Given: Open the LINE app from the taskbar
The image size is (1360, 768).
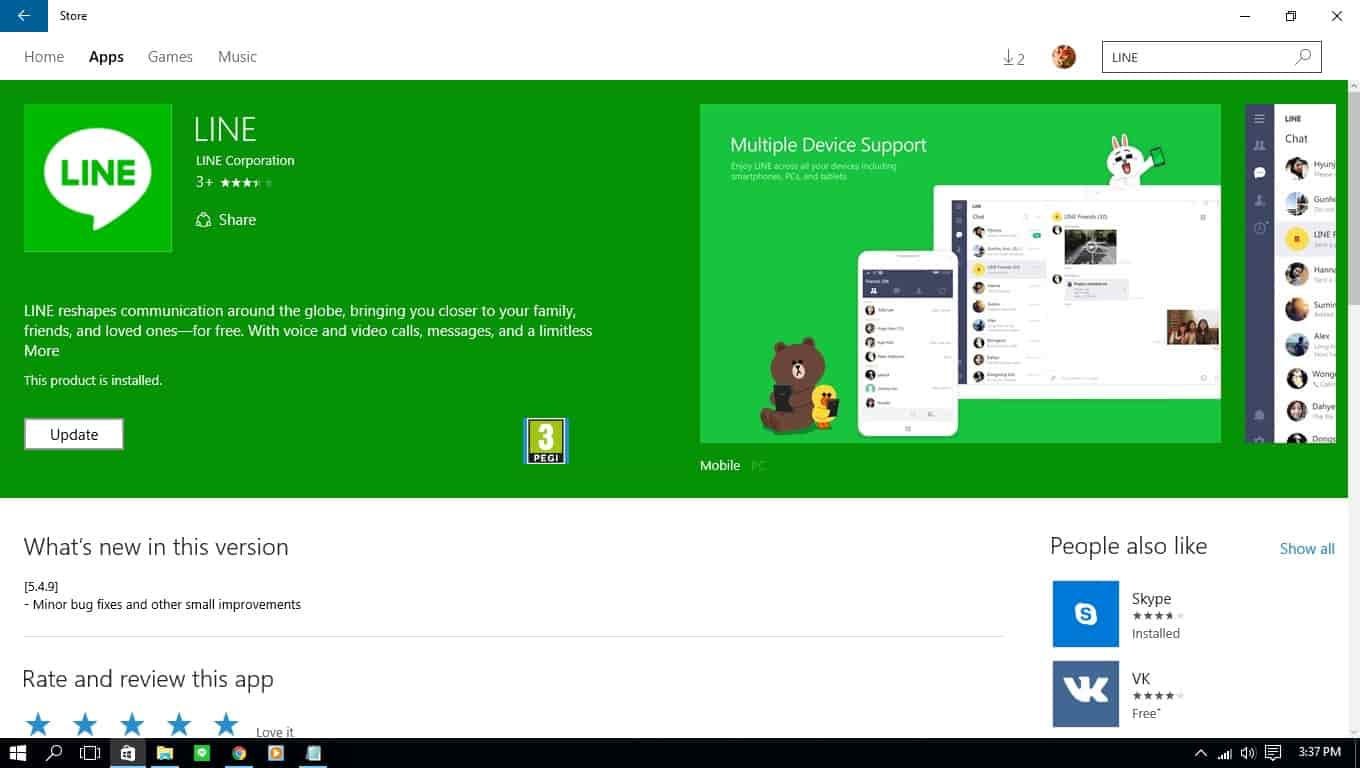Looking at the screenshot, I should (x=202, y=753).
